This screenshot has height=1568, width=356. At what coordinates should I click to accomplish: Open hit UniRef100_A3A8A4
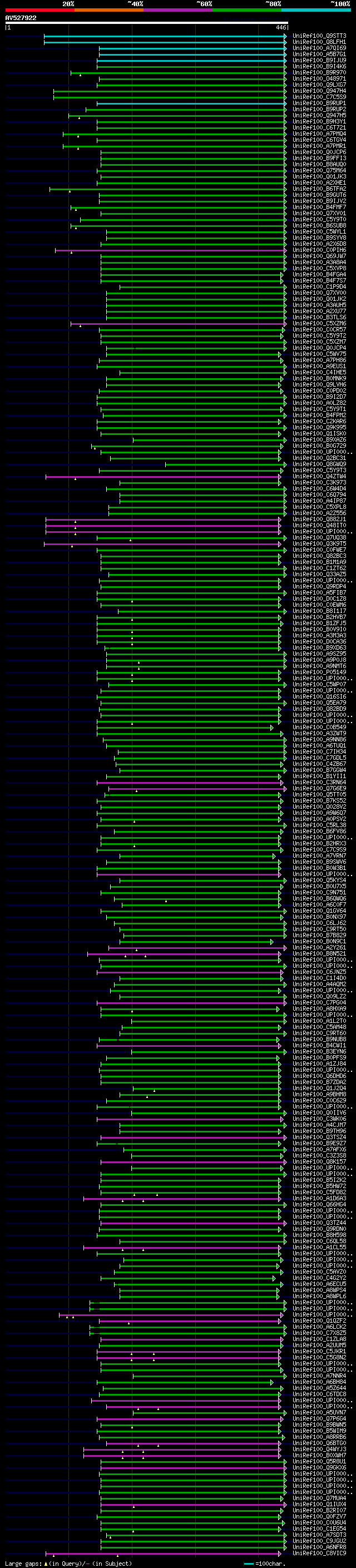[319, 263]
